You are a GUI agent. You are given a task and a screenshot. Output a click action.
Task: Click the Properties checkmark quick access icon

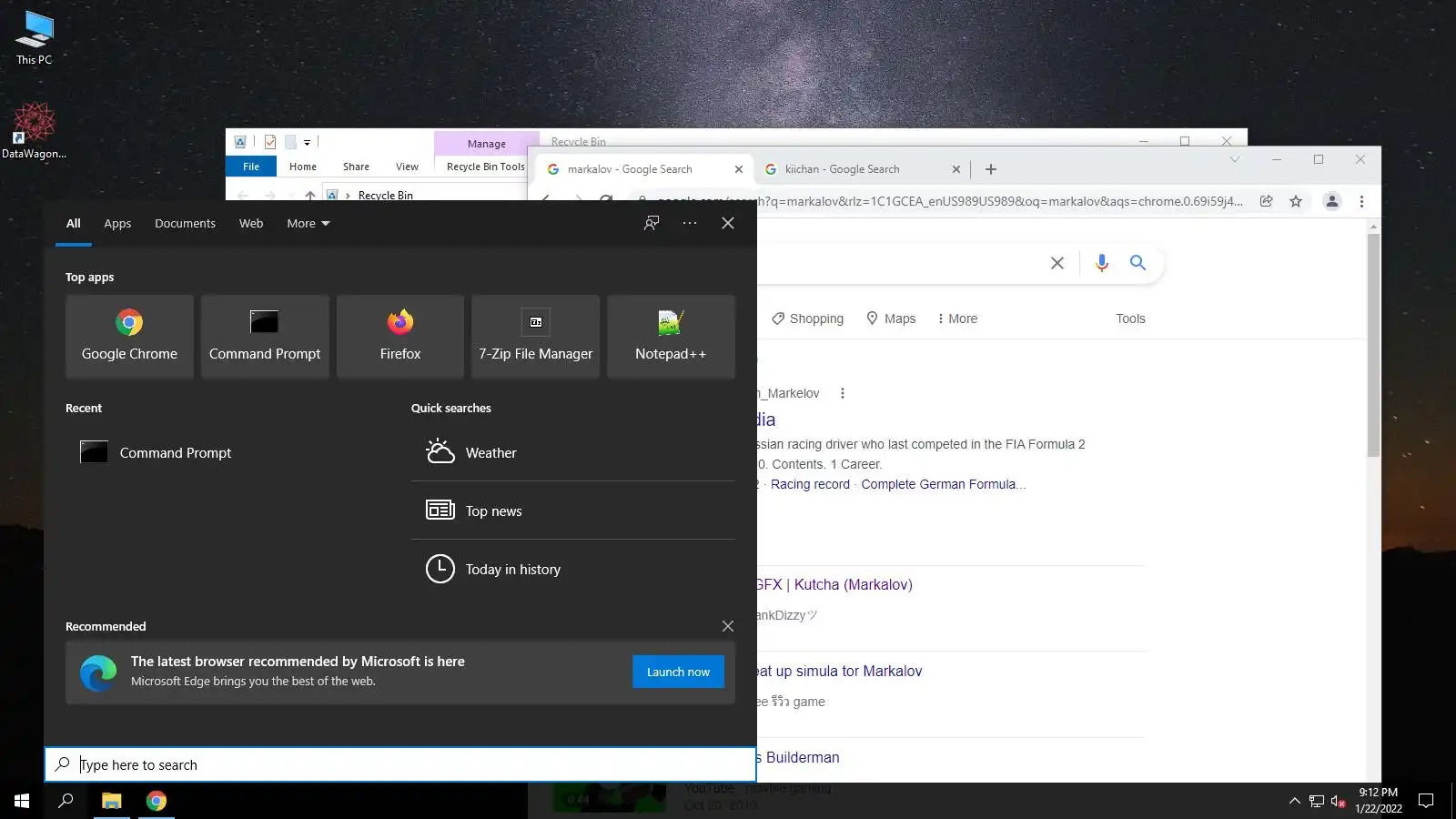pyautogui.click(x=270, y=142)
